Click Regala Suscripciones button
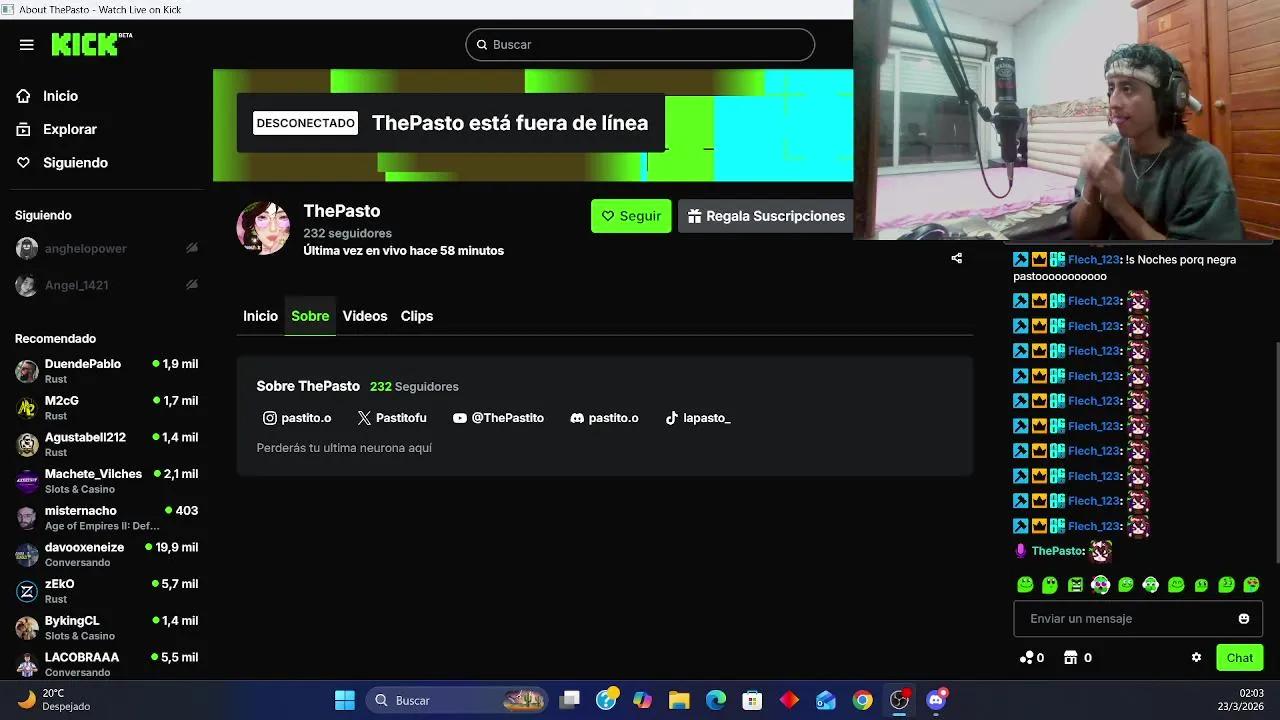This screenshot has width=1280, height=720. pos(765,216)
